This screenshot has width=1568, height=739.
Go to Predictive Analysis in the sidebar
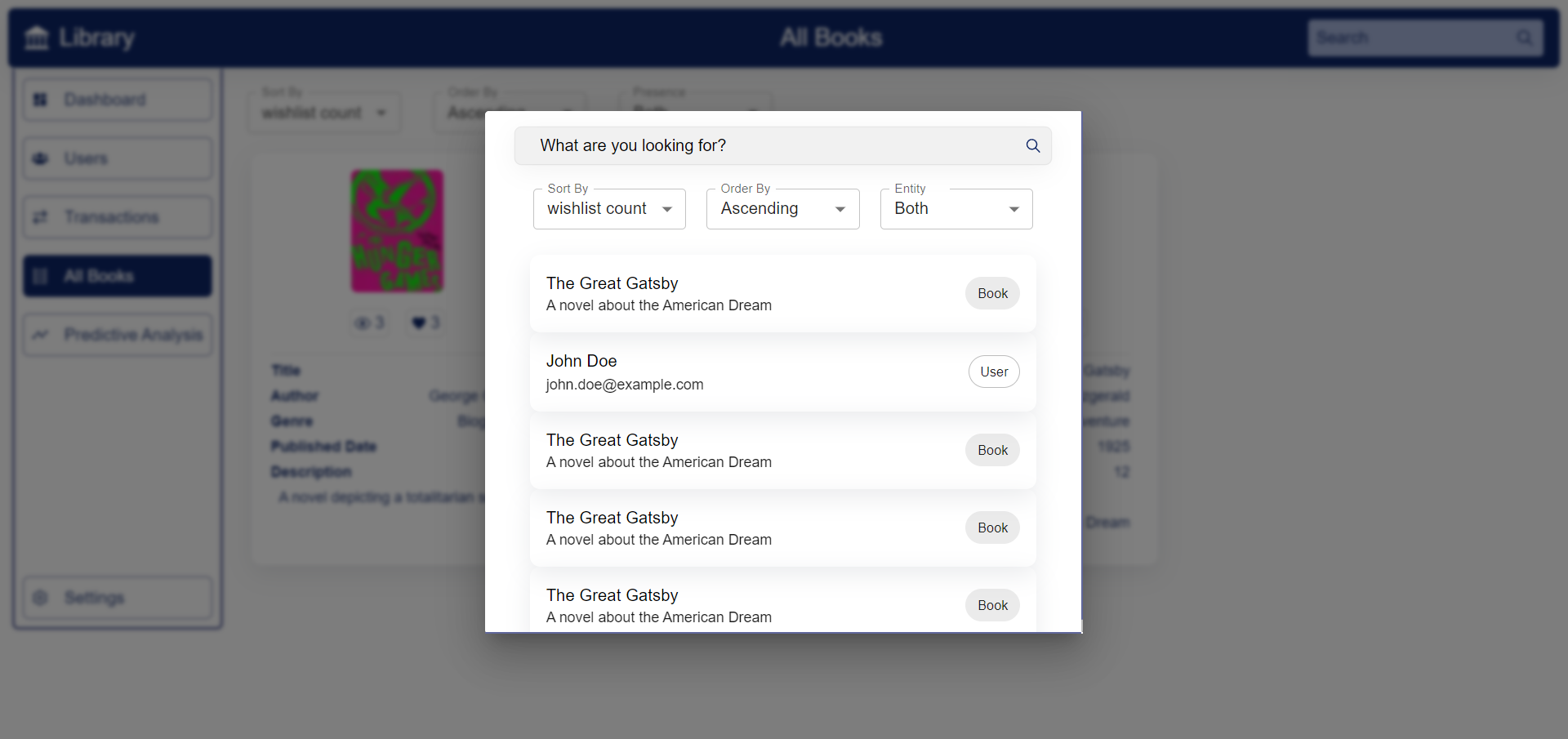pyautogui.click(x=118, y=335)
